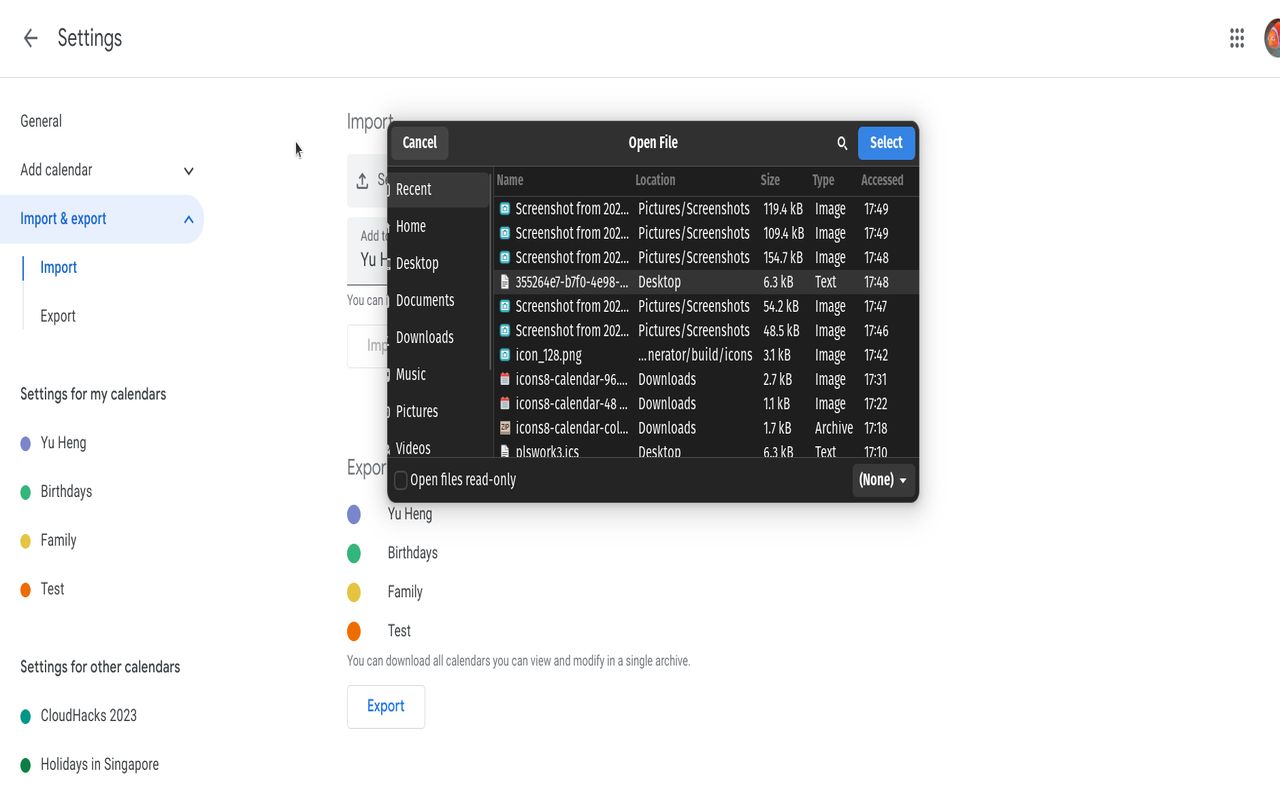Image resolution: width=1280 pixels, height=800 pixels.
Task: Click the archive icon beside icons8-calendar-col
Action: coord(505,428)
